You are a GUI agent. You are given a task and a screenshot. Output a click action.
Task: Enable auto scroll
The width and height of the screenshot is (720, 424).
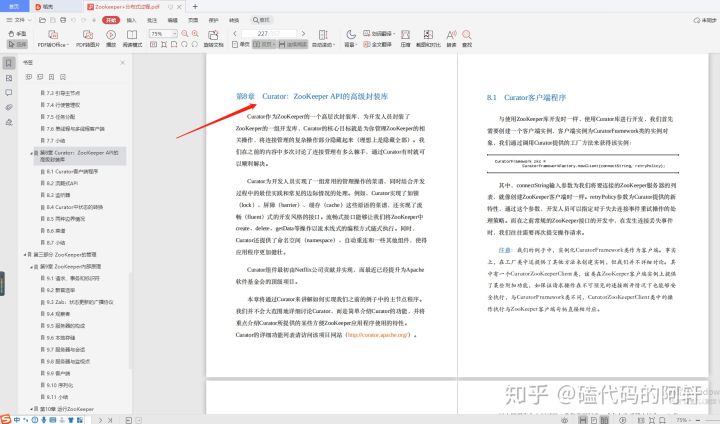(323, 39)
